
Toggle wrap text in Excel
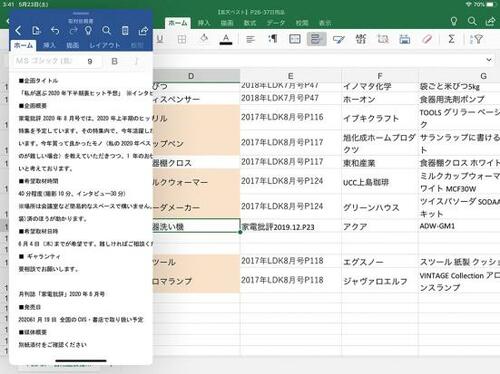click(x=316, y=39)
